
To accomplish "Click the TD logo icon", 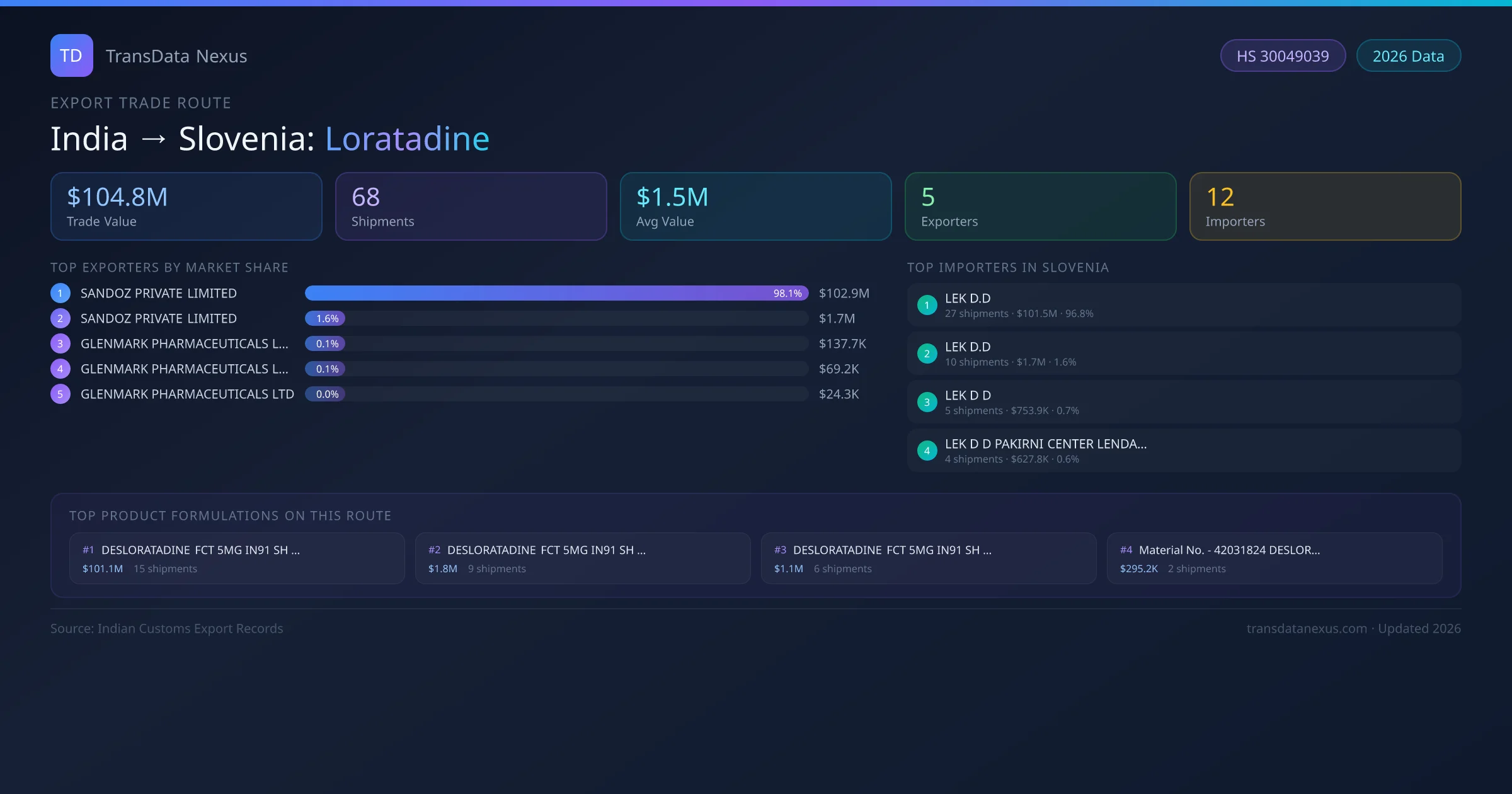I will coord(71,55).
